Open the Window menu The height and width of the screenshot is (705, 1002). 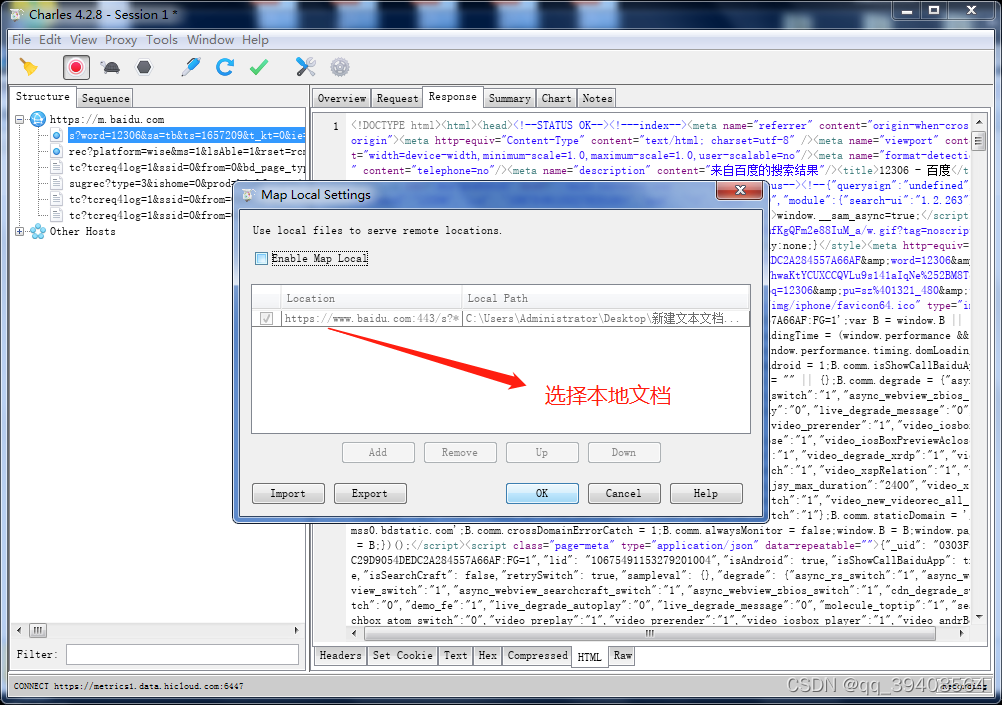210,40
